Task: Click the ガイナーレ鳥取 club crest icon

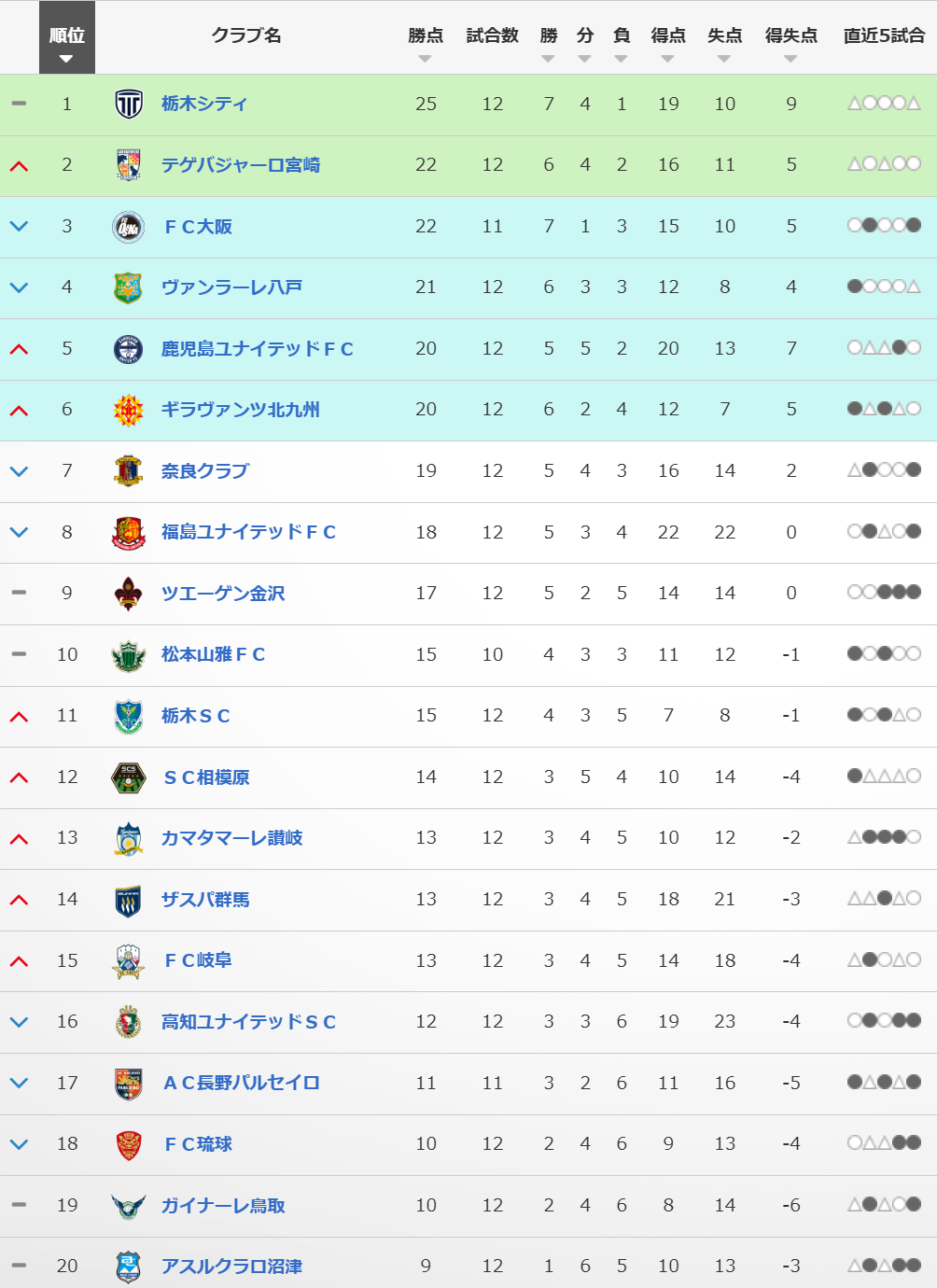Action: click(128, 1206)
